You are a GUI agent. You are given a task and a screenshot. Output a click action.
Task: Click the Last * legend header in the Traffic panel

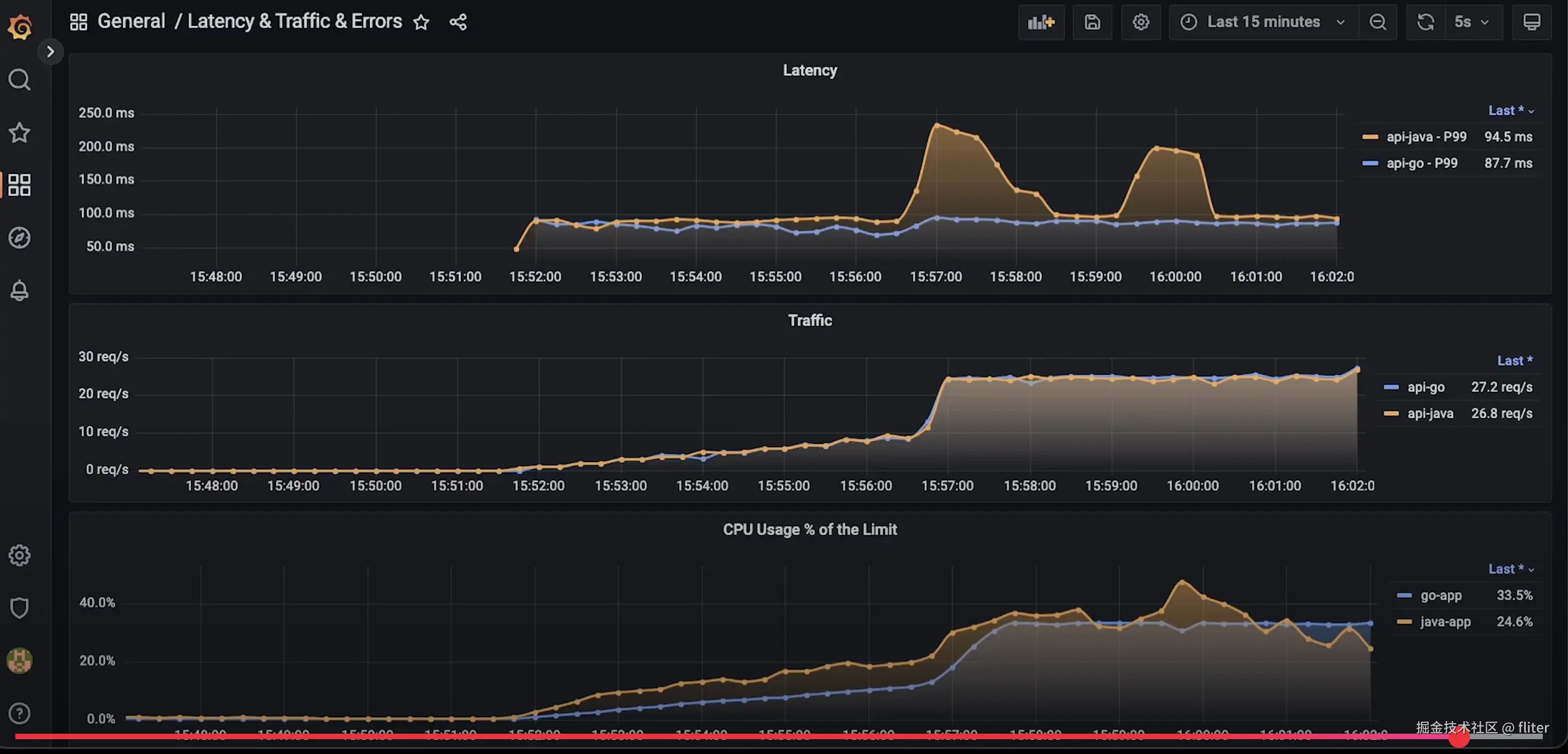(1514, 361)
